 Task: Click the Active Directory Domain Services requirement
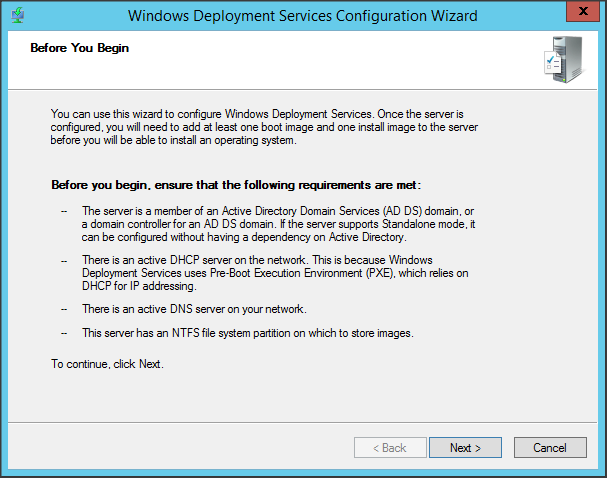[x=266, y=225]
